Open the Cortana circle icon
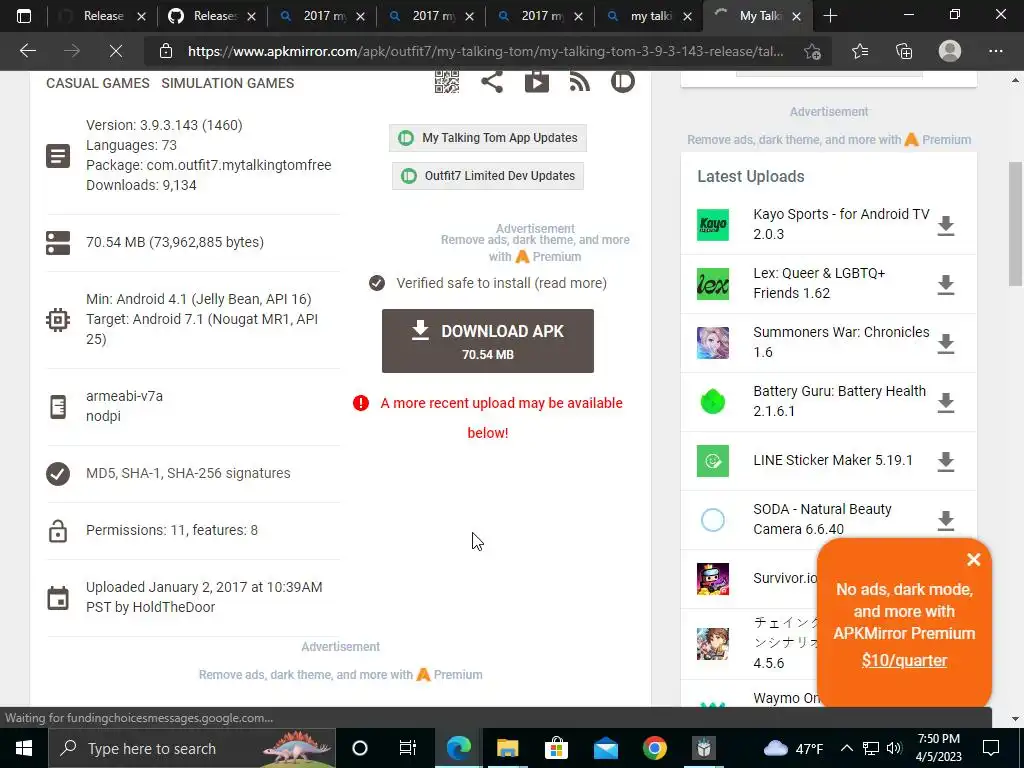 coord(360,748)
